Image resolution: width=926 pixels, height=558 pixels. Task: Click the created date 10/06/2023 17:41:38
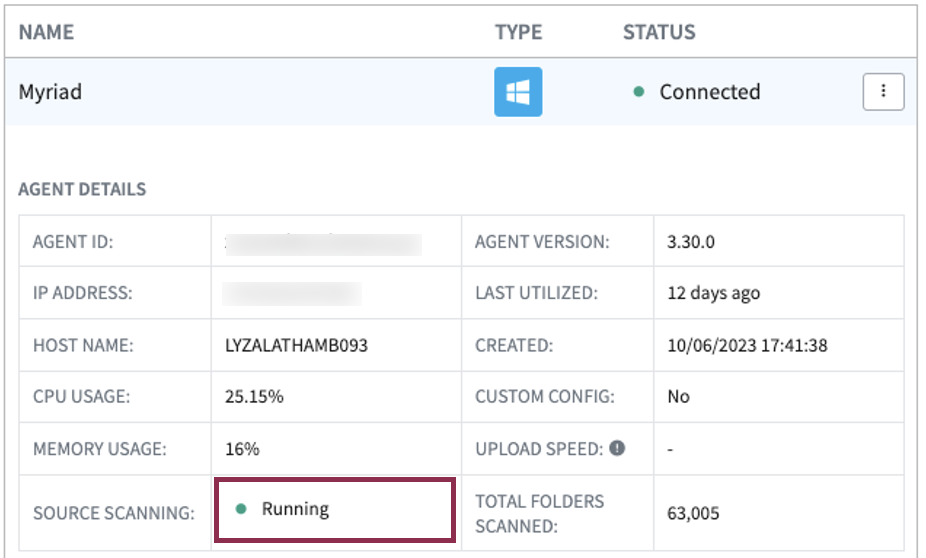point(746,345)
